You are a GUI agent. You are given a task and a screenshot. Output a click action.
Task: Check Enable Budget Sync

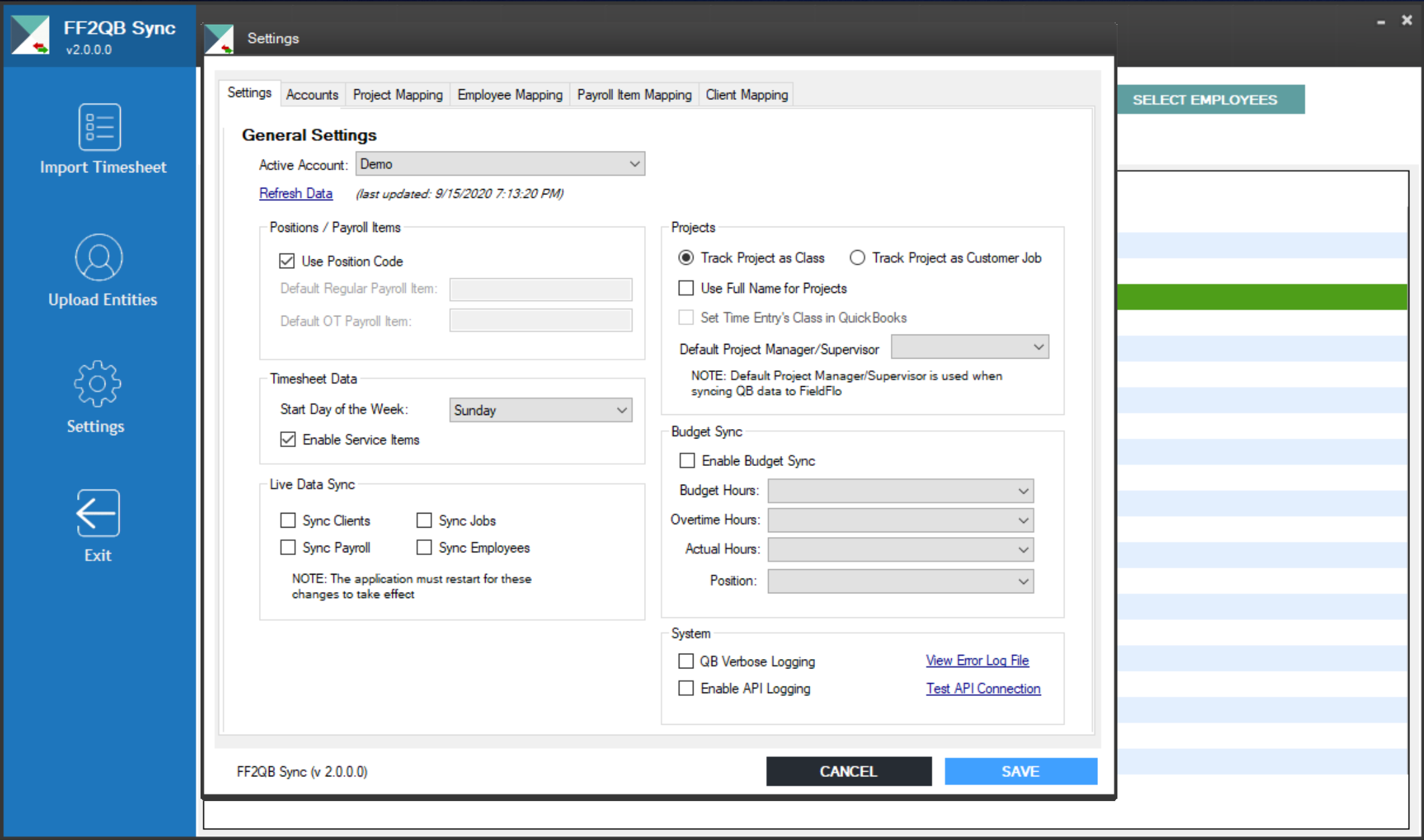tap(687, 461)
